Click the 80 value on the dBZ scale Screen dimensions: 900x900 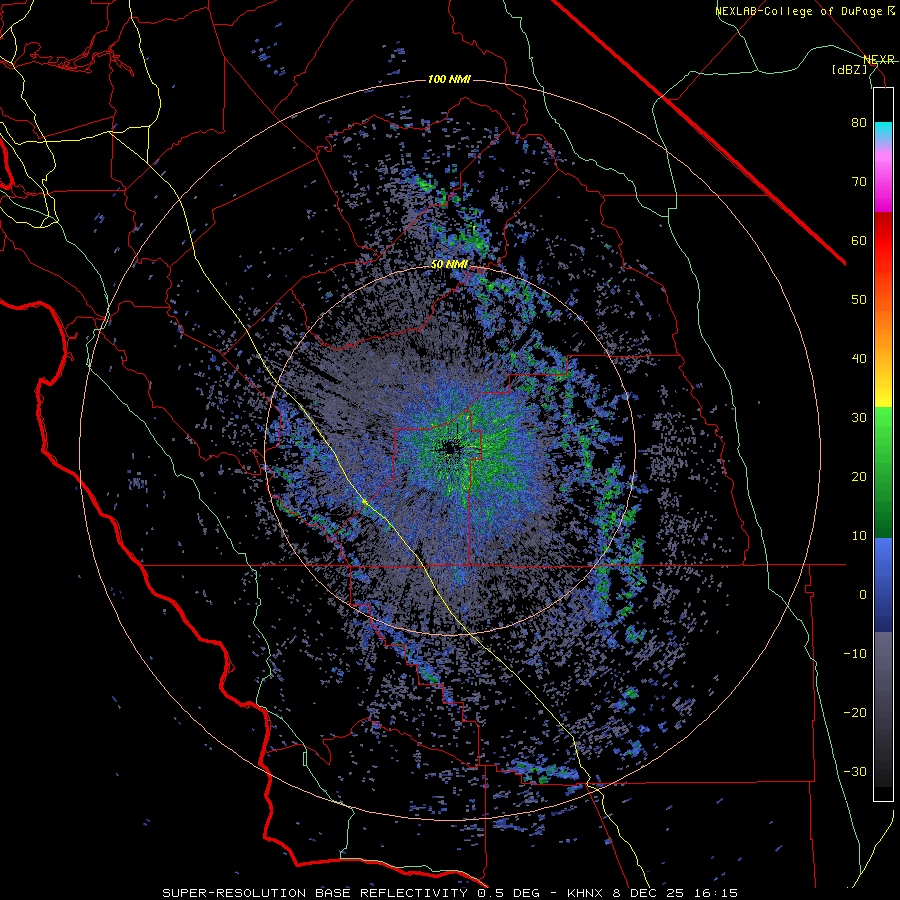tap(859, 123)
